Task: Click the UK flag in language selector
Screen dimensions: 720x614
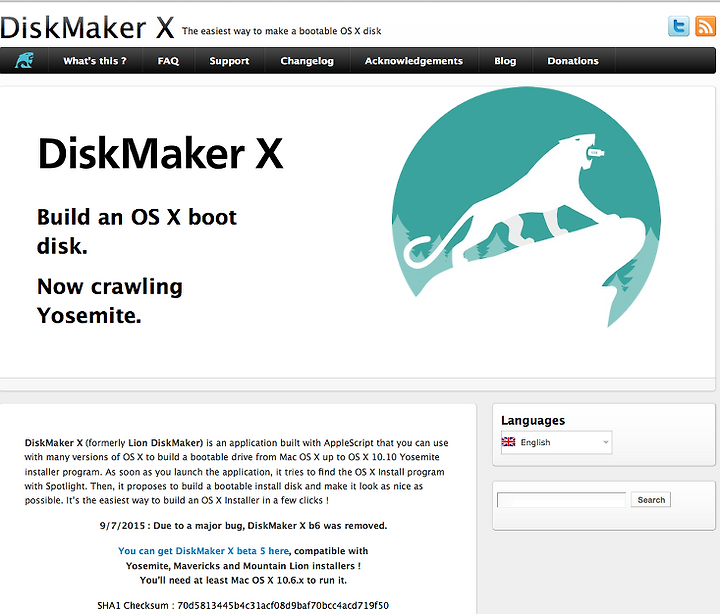Action: point(508,442)
